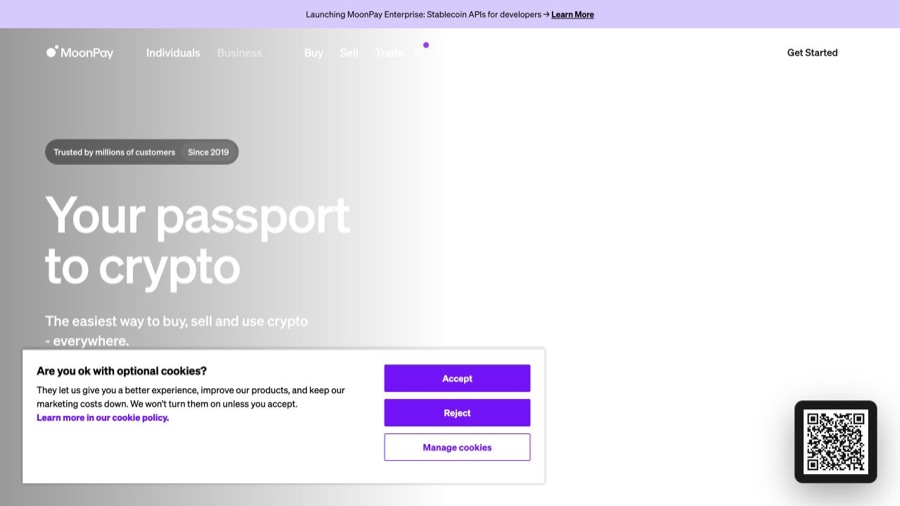Open the Trade menu item
Image resolution: width=900 pixels, height=506 pixels.
(x=389, y=53)
